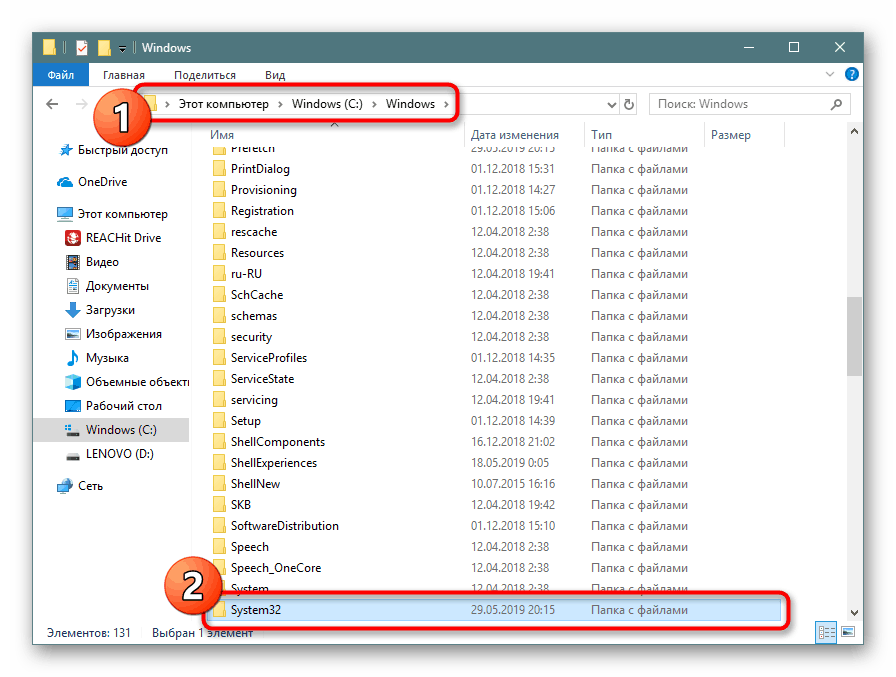Select the Speech_OneCore folder name
Image resolution: width=896 pixels, height=677 pixels.
pos(276,568)
